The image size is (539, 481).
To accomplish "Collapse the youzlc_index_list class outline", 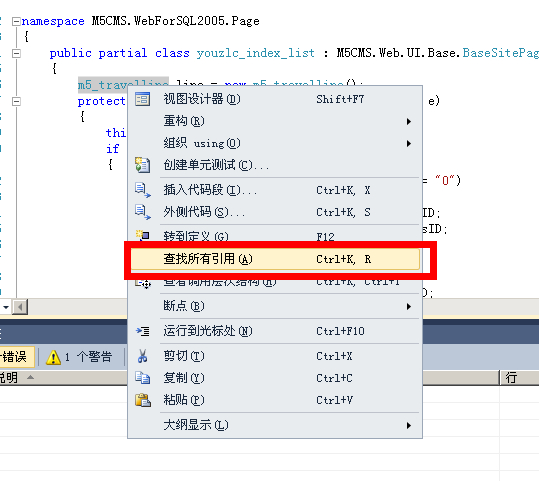I will tap(16, 53).
